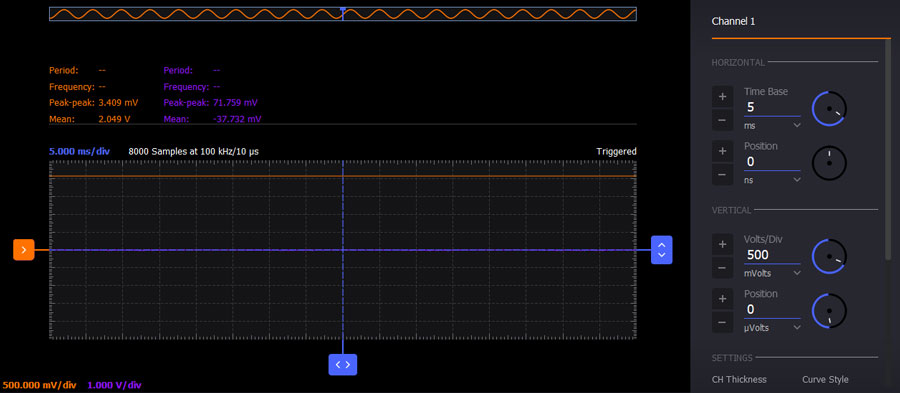Decrease horizontal Position with minus button
Image resolution: width=900 pixels, height=393 pixels.
pos(722,174)
